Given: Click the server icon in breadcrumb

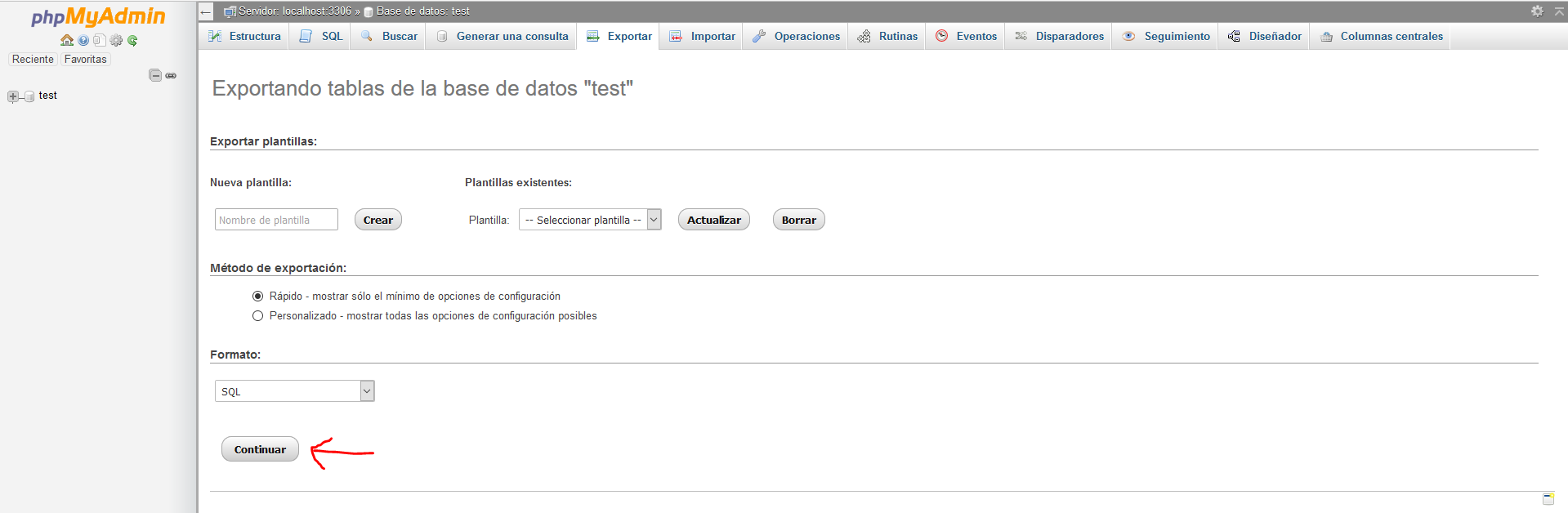Looking at the screenshot, I should coord(230,11).
